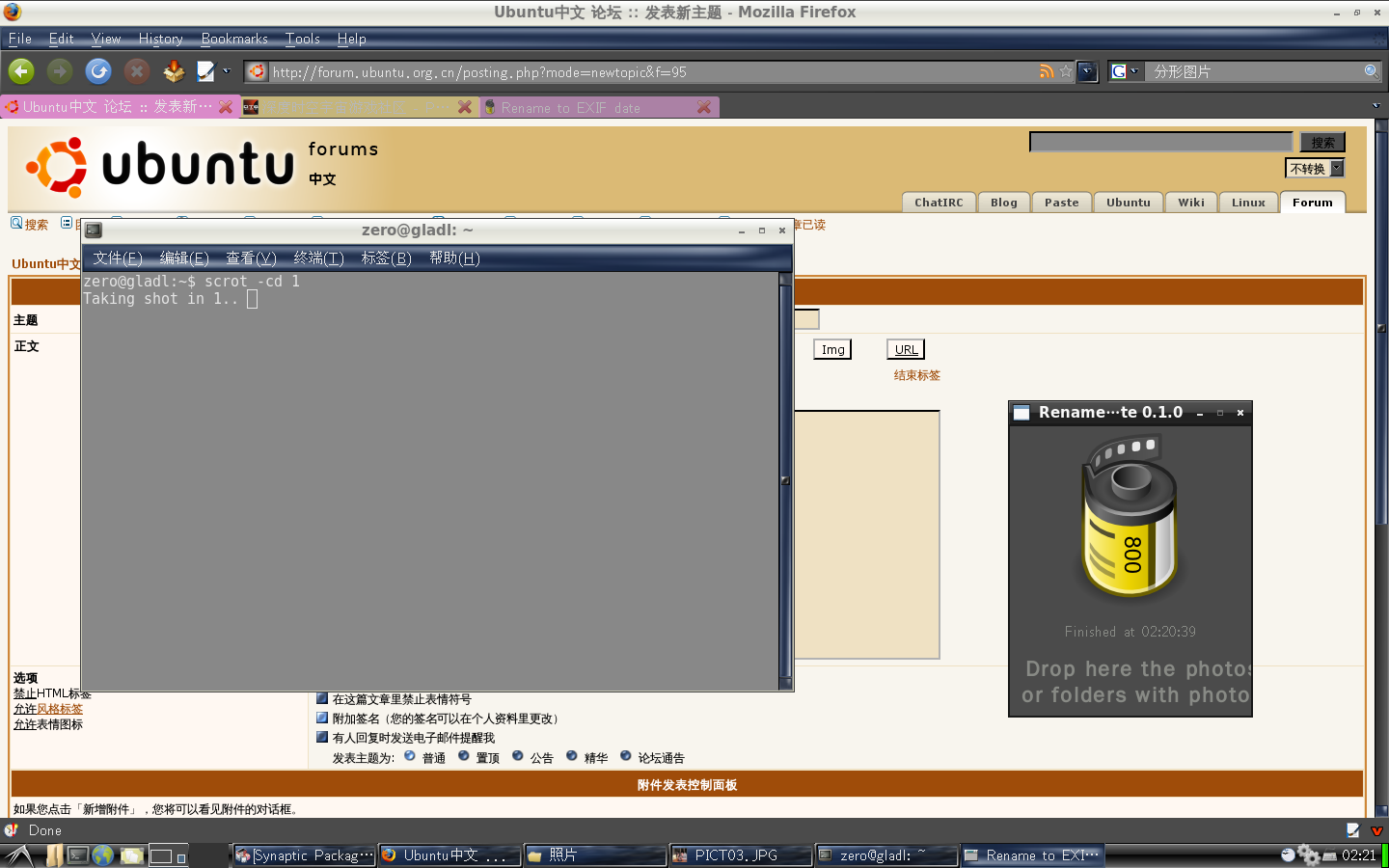Toggle 附加签名 checkbox
This screenshot has width=1389, height=868.
click(x=322, y=718)
